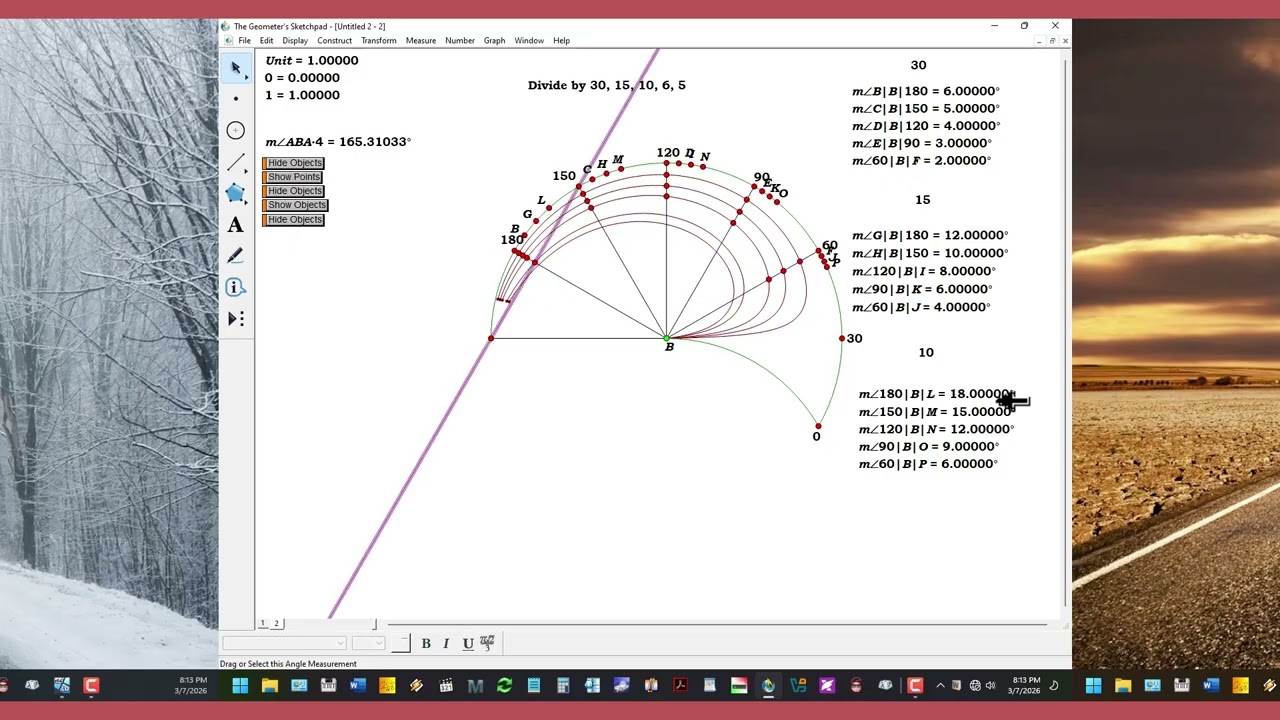Viewport: 1280px width, 720px height.
Task: Toggle italic text formatting
Action: tap(446, 643)
